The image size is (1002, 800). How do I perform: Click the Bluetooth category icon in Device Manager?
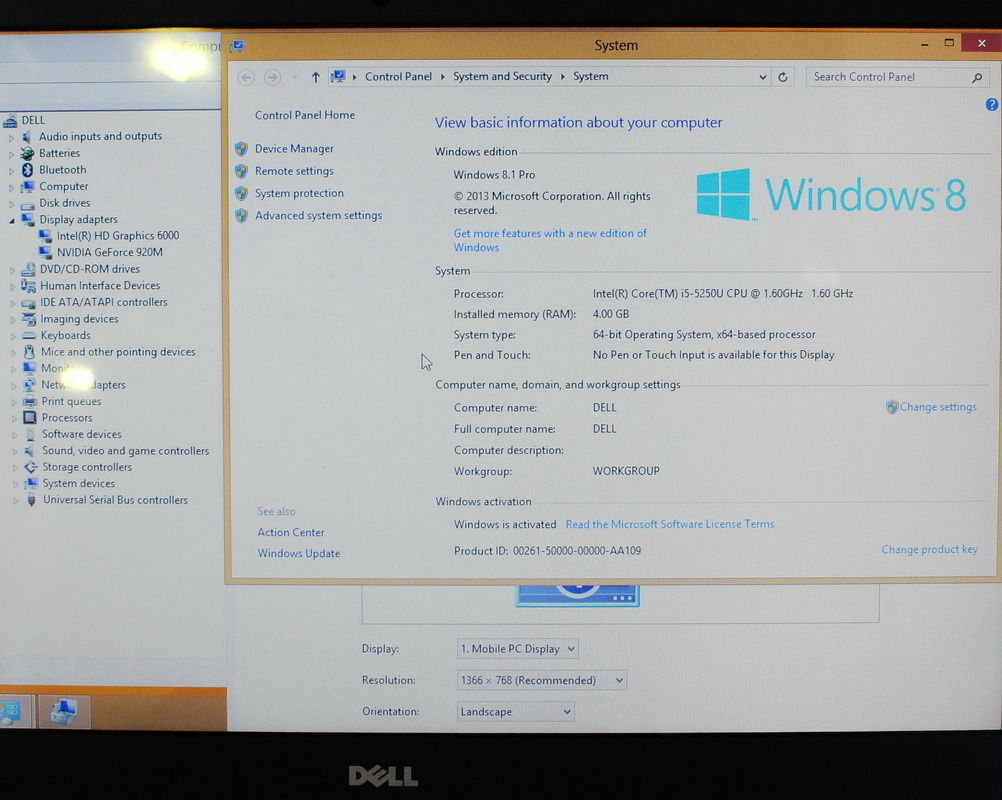click(27, 170)
